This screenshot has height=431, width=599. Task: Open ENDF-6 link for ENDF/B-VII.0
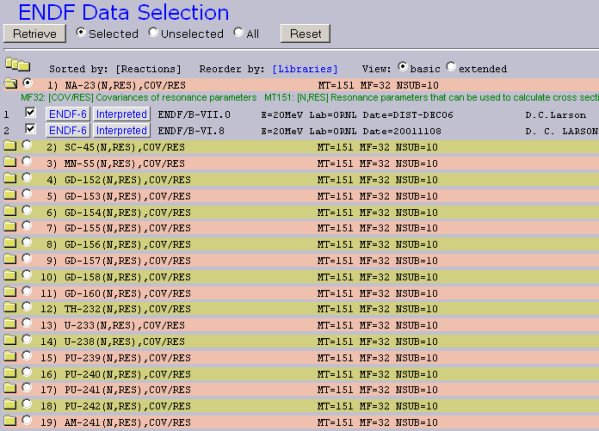[68, 114]
